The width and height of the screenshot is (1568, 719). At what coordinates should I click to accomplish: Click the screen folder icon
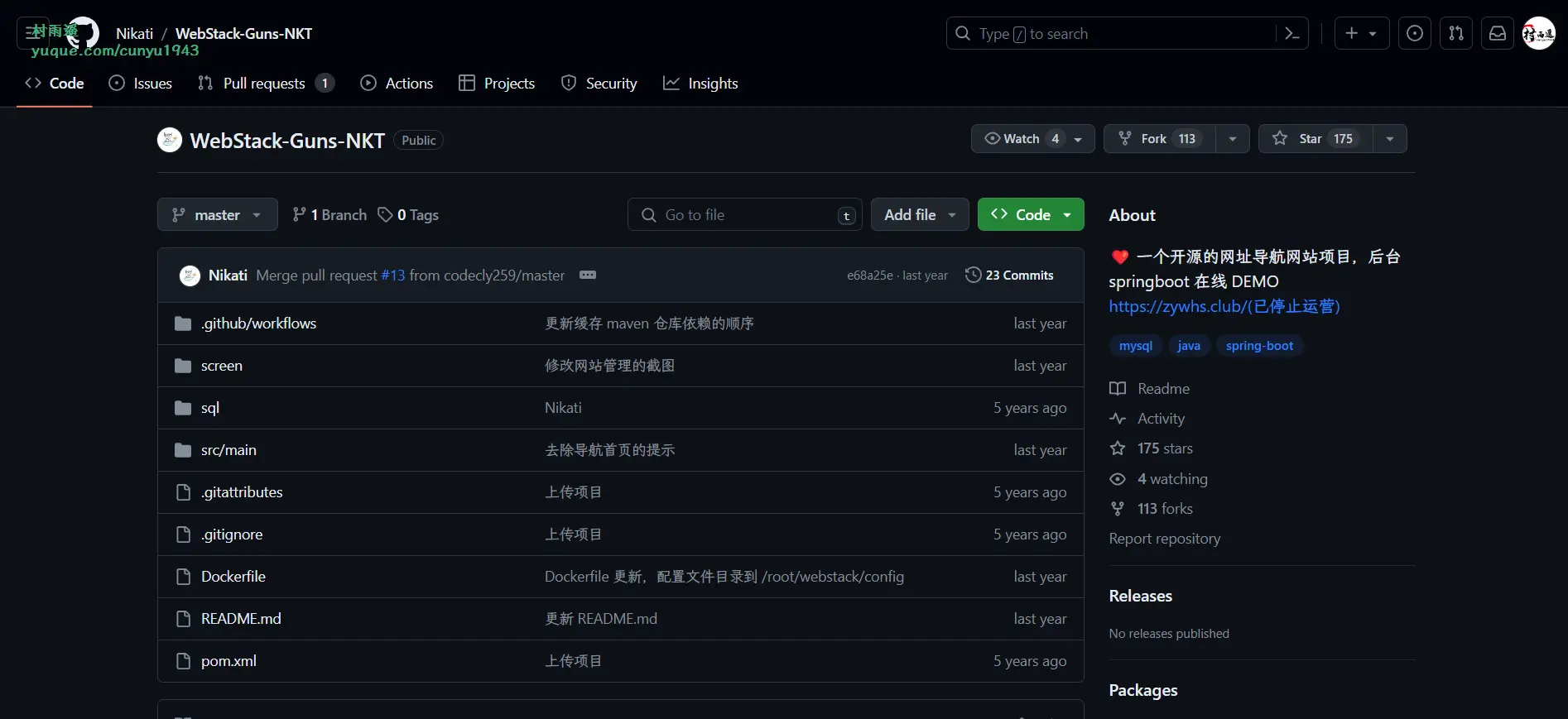183,366
